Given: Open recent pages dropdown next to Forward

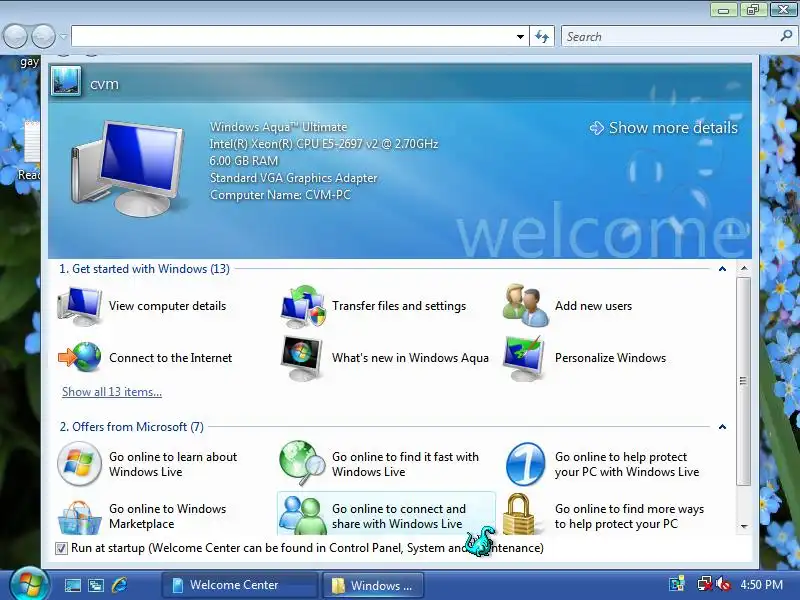Looking at the screenshot, I should 63,37.
